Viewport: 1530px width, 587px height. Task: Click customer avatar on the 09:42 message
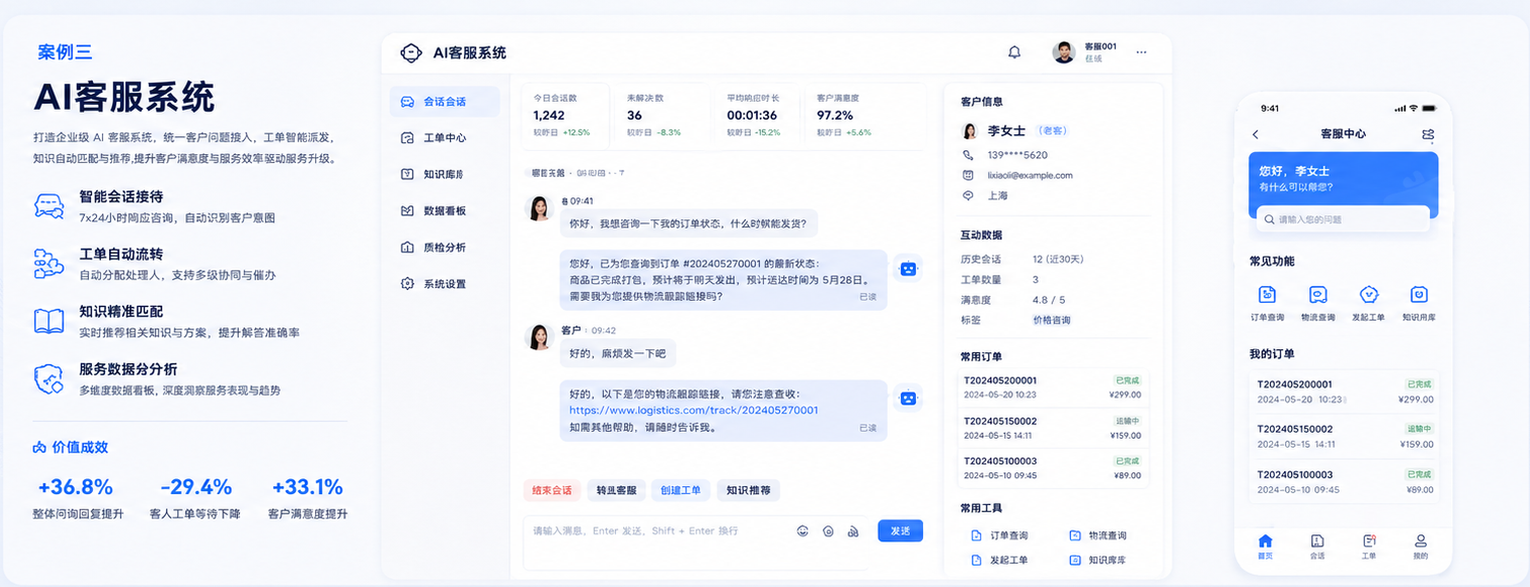pyautogui.click(x=539, y=337)
